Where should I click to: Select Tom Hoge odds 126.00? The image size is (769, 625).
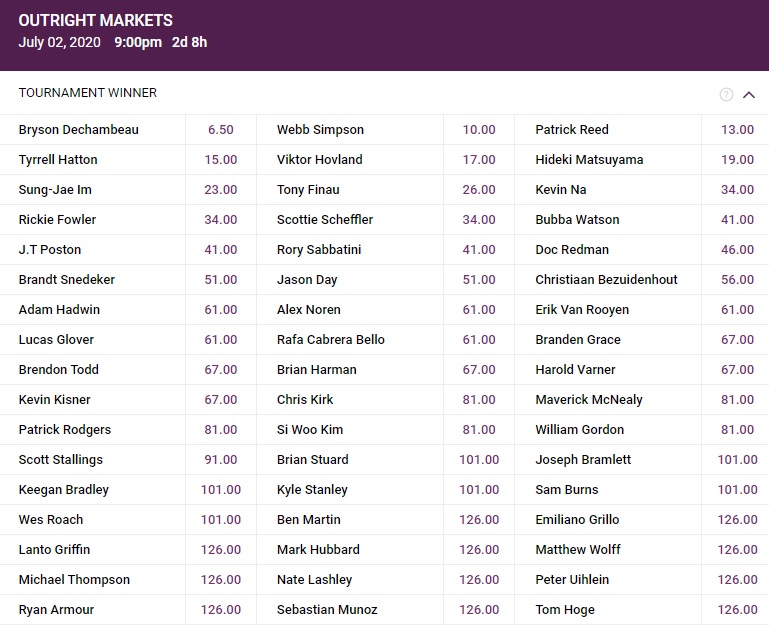737,609
